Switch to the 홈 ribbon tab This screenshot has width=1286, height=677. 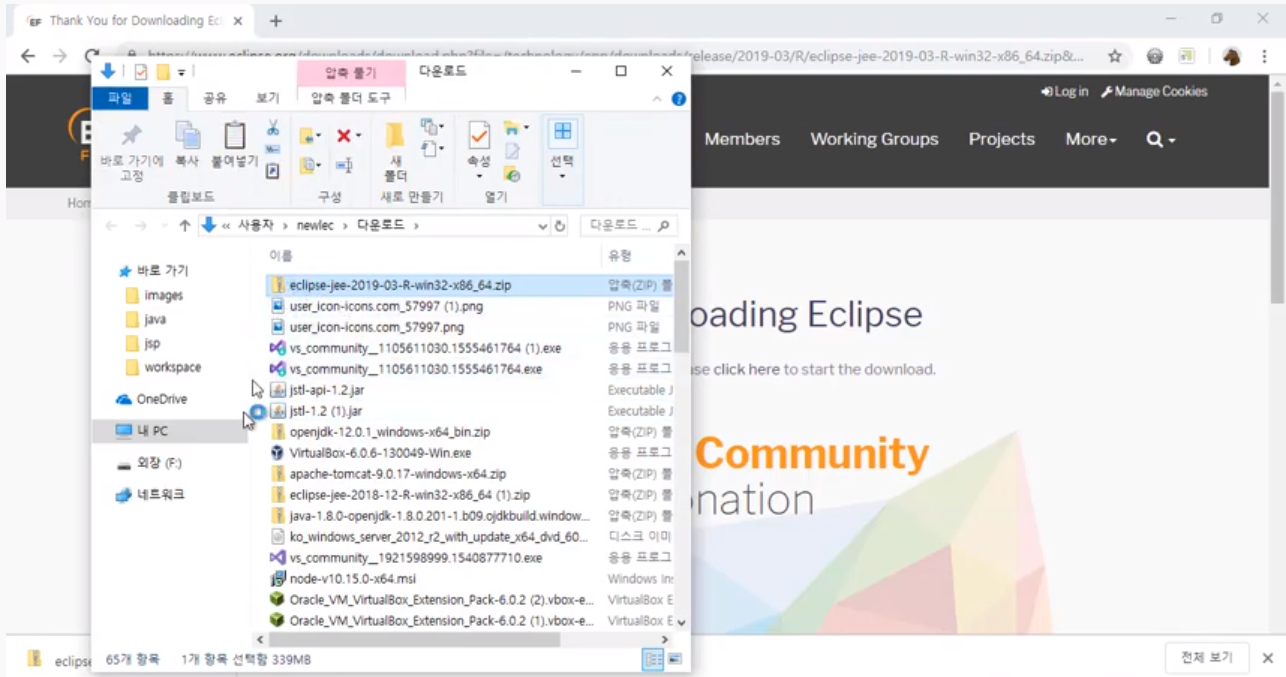point(168,98)
